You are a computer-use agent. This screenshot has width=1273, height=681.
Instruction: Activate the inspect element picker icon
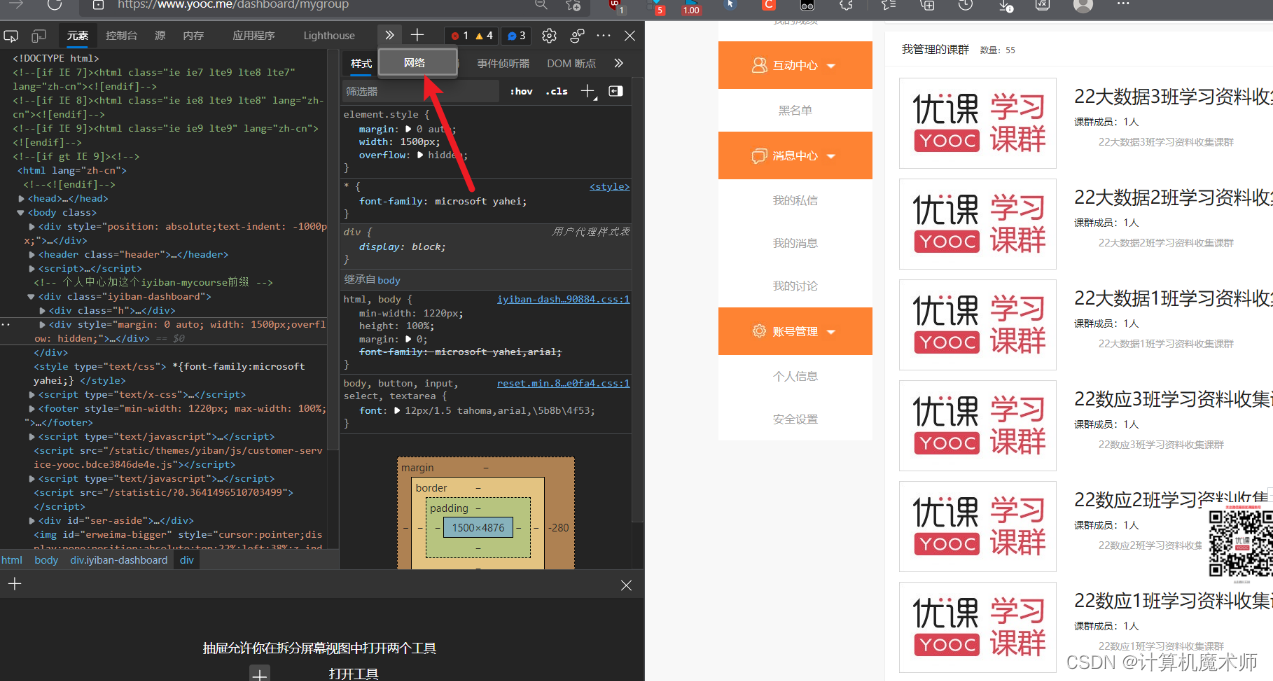[11, 36]
